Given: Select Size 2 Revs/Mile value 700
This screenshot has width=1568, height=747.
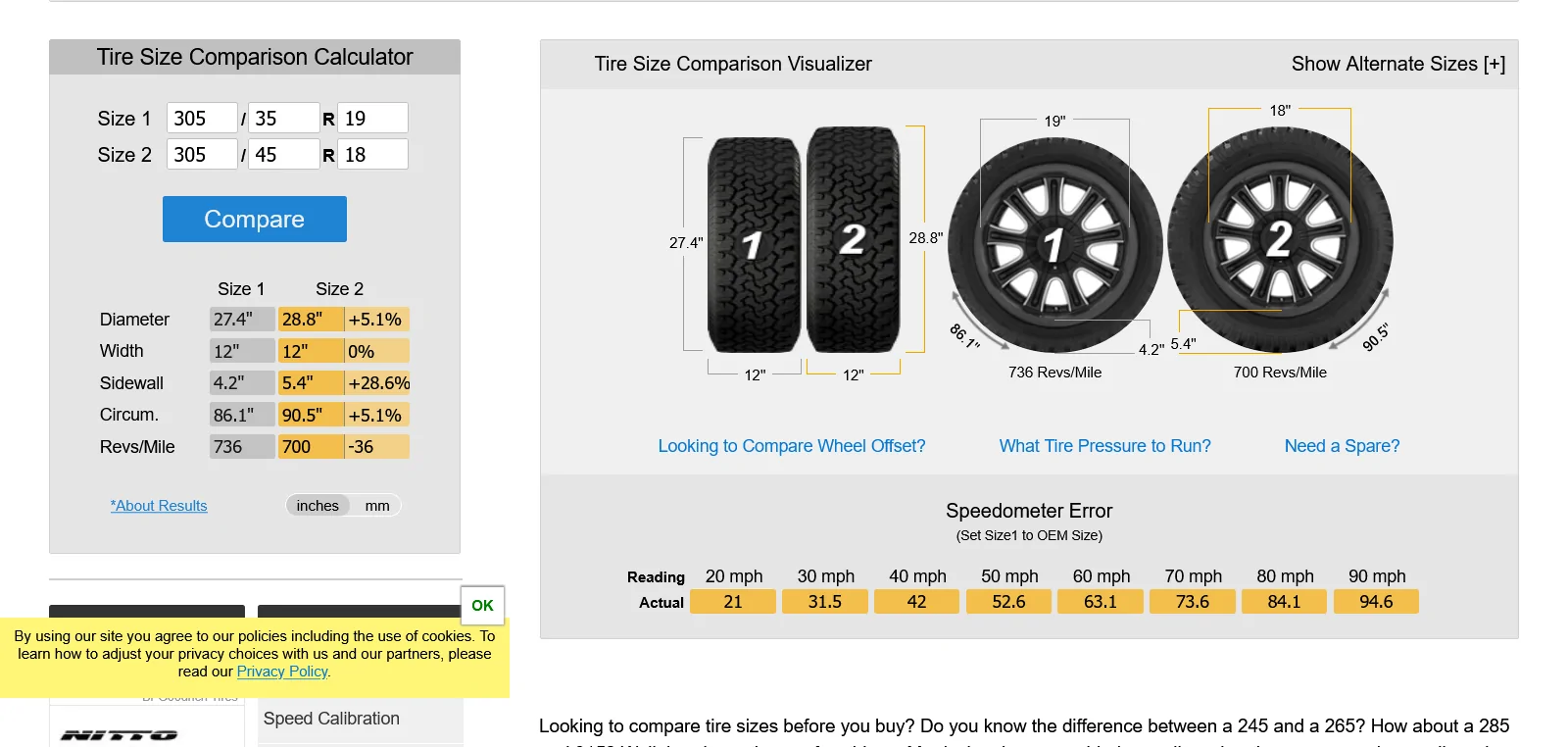Looking at the screenshot, I should 311,447.
